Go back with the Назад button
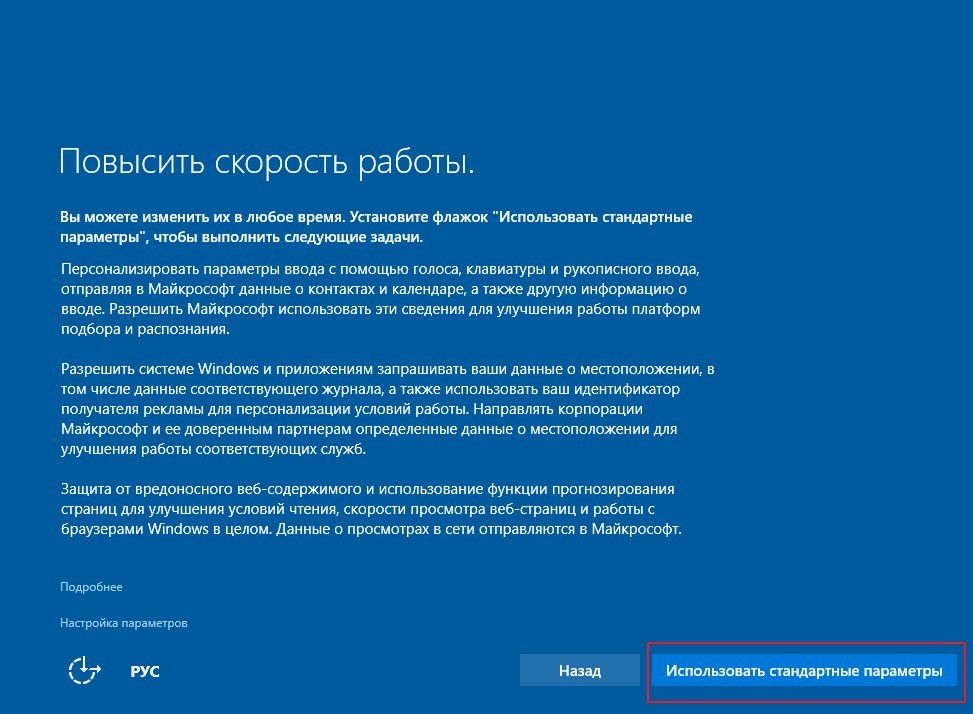The width and height of the screenshot is (973, 714). pos(580,671)
